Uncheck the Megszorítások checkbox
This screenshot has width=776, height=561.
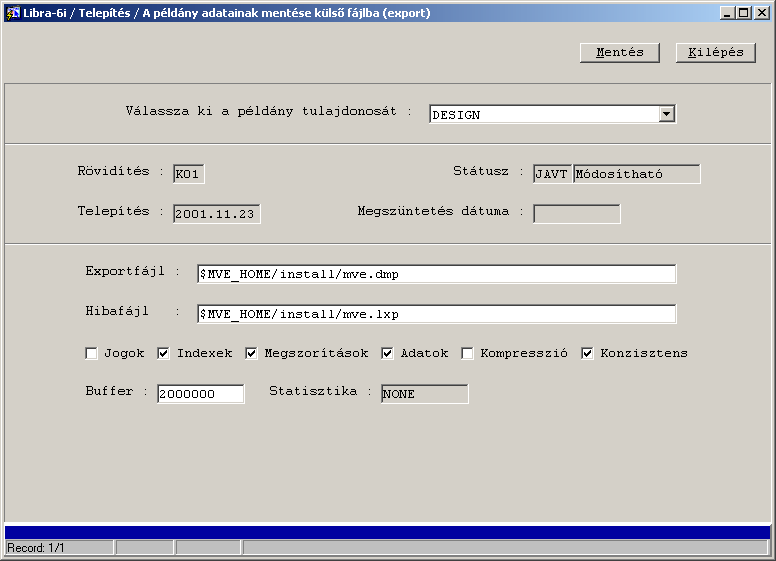point(251,353)
